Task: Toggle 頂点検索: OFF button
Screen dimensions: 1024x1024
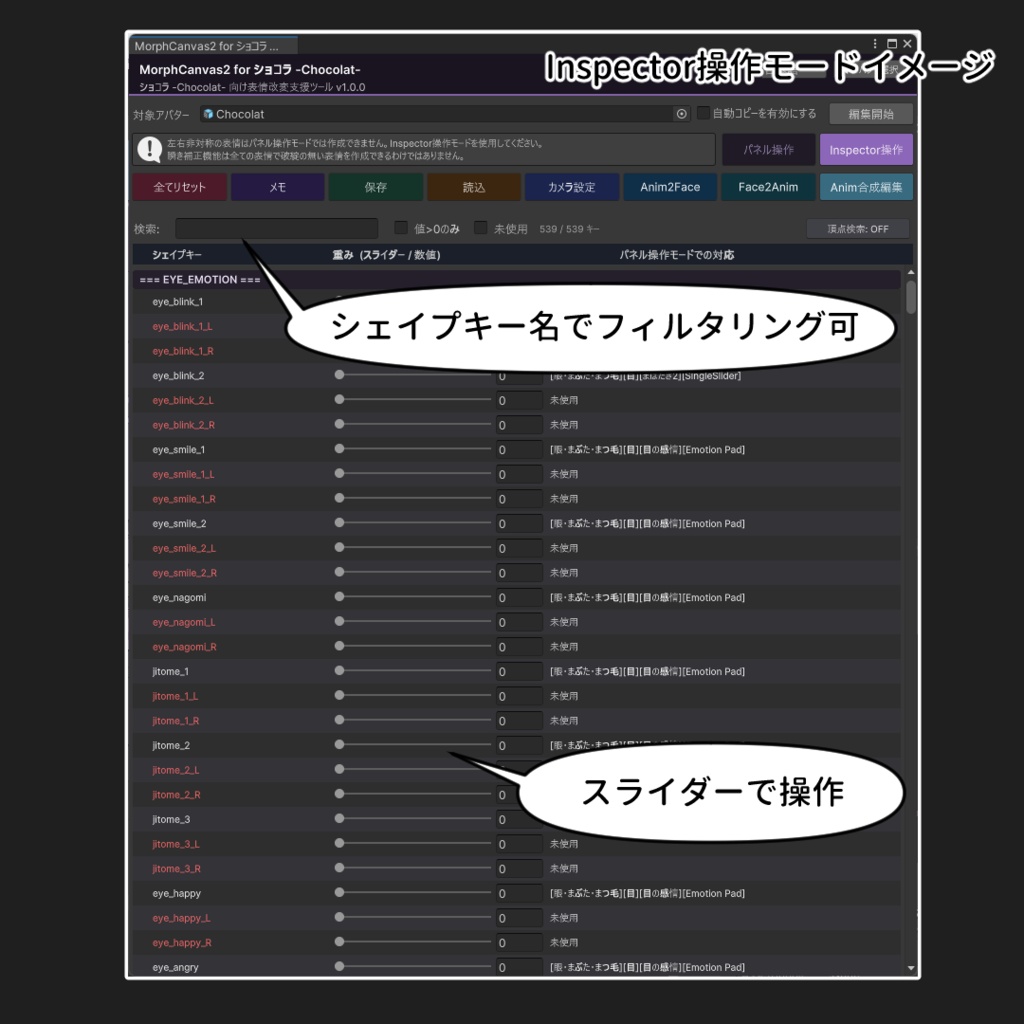Action: click(857, 229)
